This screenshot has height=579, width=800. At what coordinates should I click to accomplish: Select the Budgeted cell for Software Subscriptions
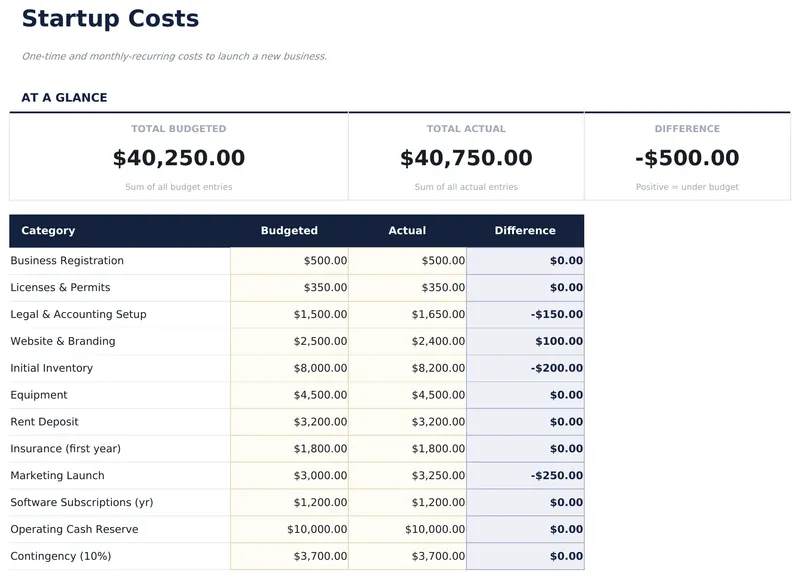click(290, 503)
